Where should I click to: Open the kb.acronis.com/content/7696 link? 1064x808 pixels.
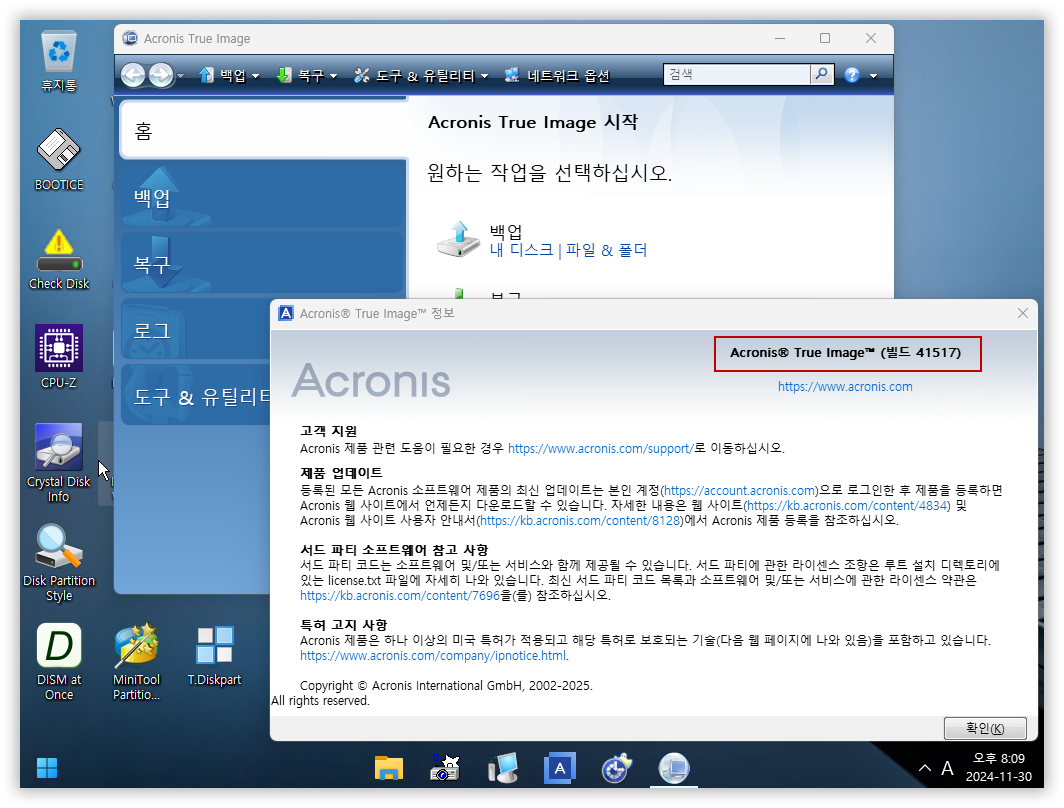[x=400, y=596]
